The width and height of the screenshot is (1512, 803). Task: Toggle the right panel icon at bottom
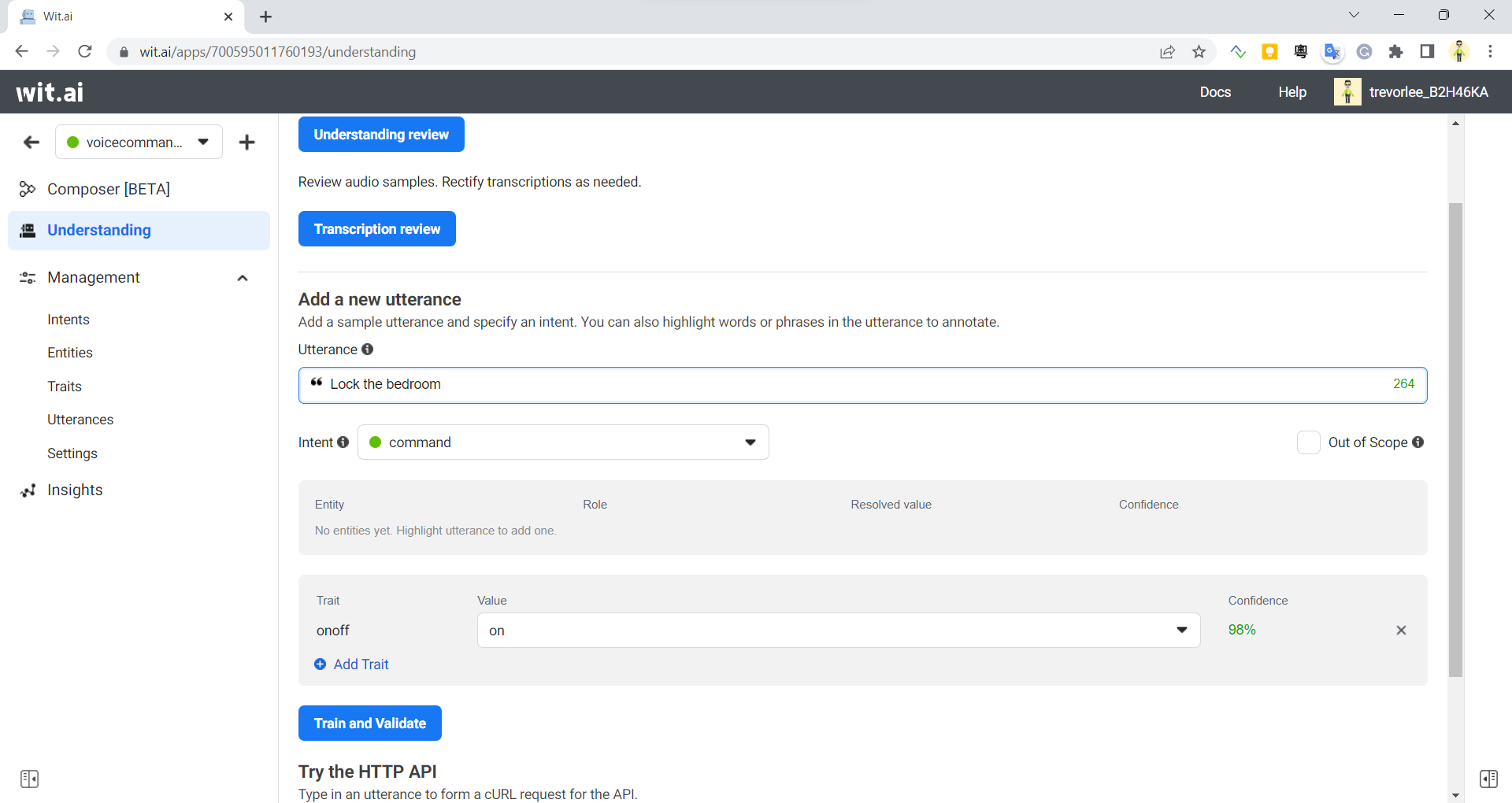[1488, 779]
